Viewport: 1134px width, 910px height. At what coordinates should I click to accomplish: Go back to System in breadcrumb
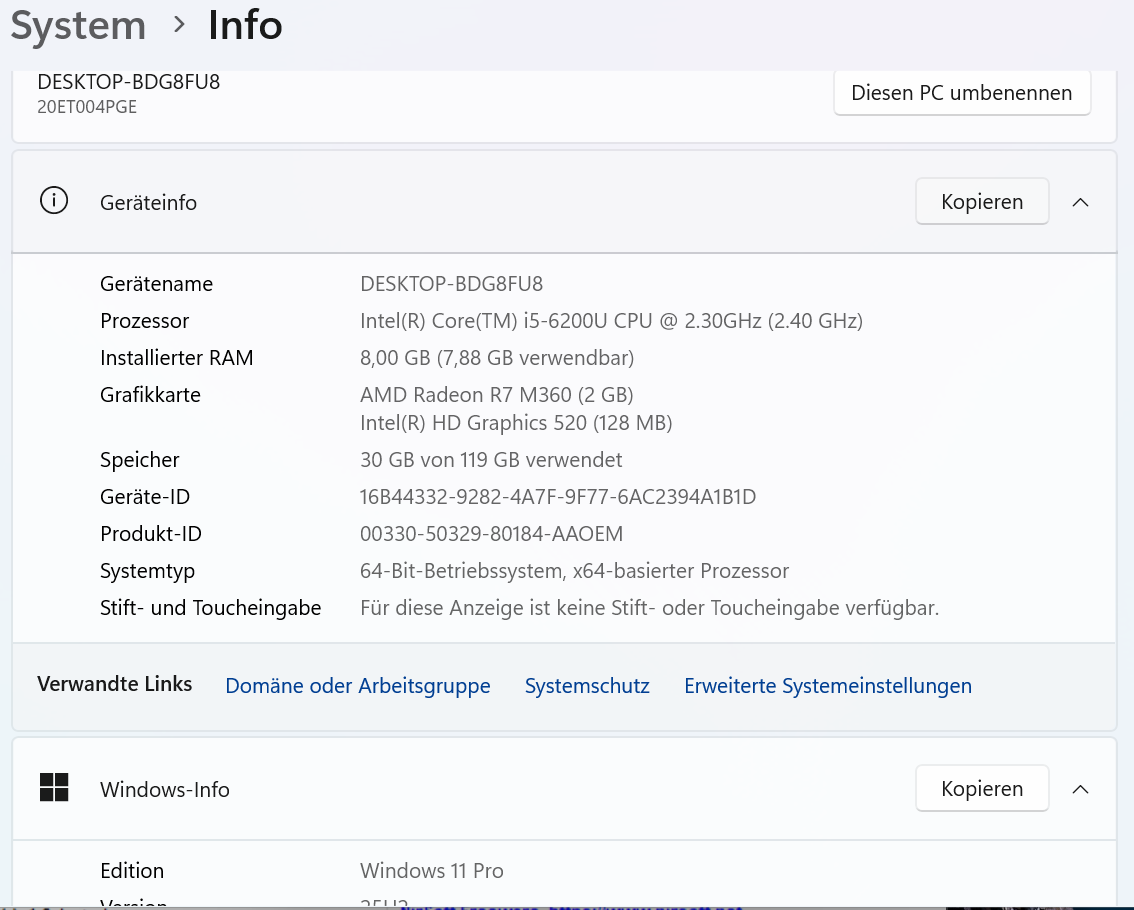coord(78,26)
